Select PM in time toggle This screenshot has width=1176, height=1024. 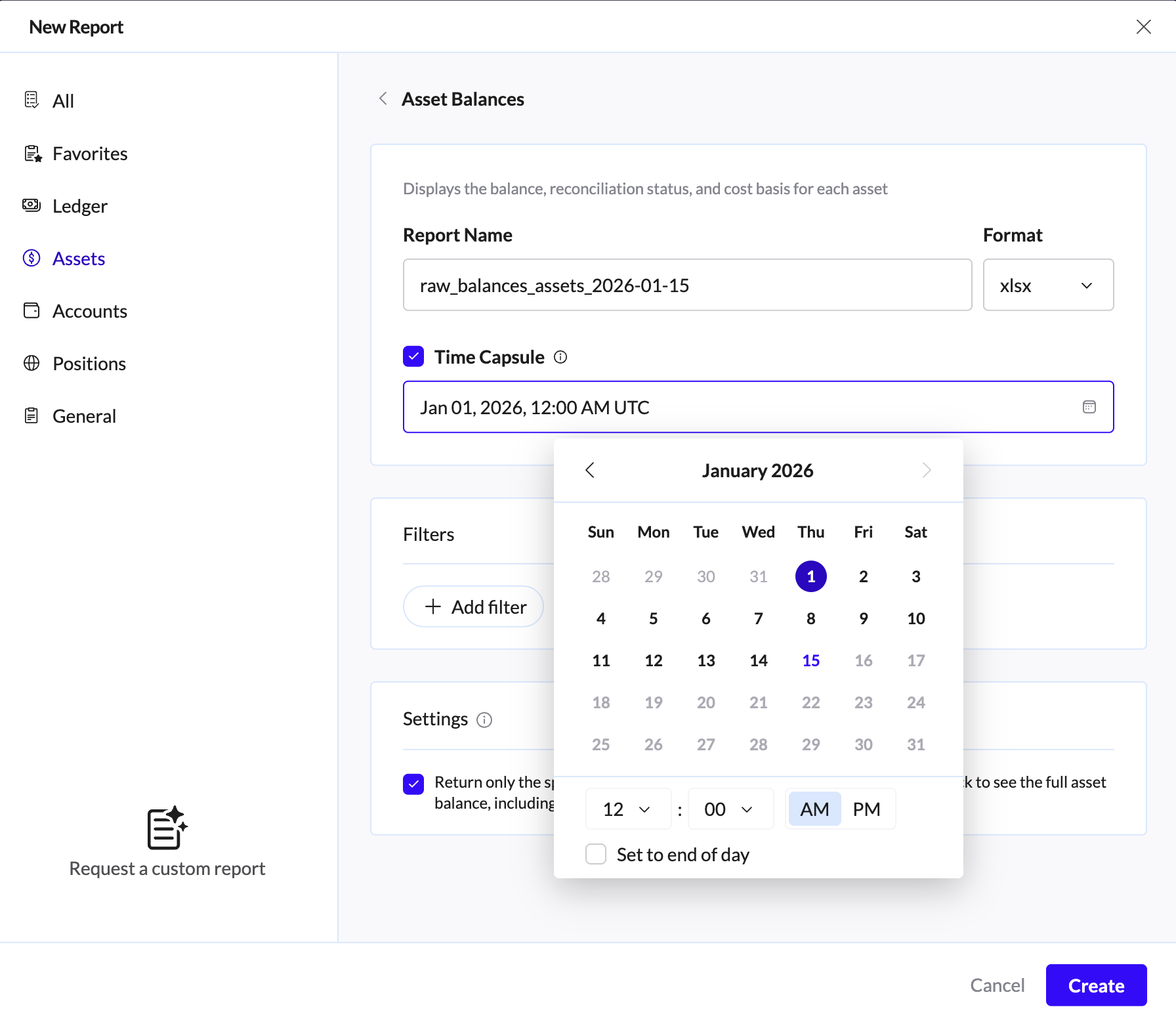click(866, 809)
